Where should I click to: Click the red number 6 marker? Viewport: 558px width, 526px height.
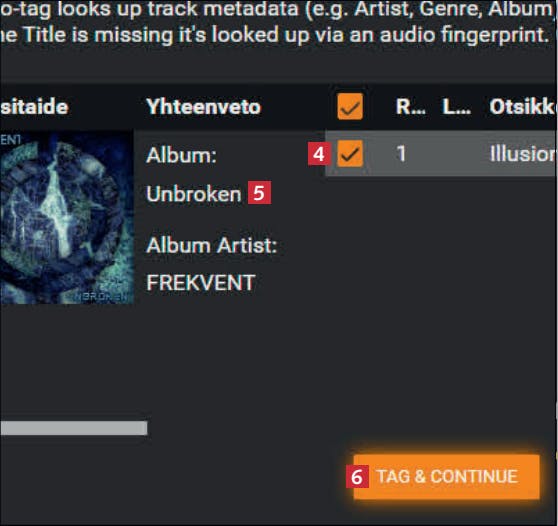click(357, 477)
